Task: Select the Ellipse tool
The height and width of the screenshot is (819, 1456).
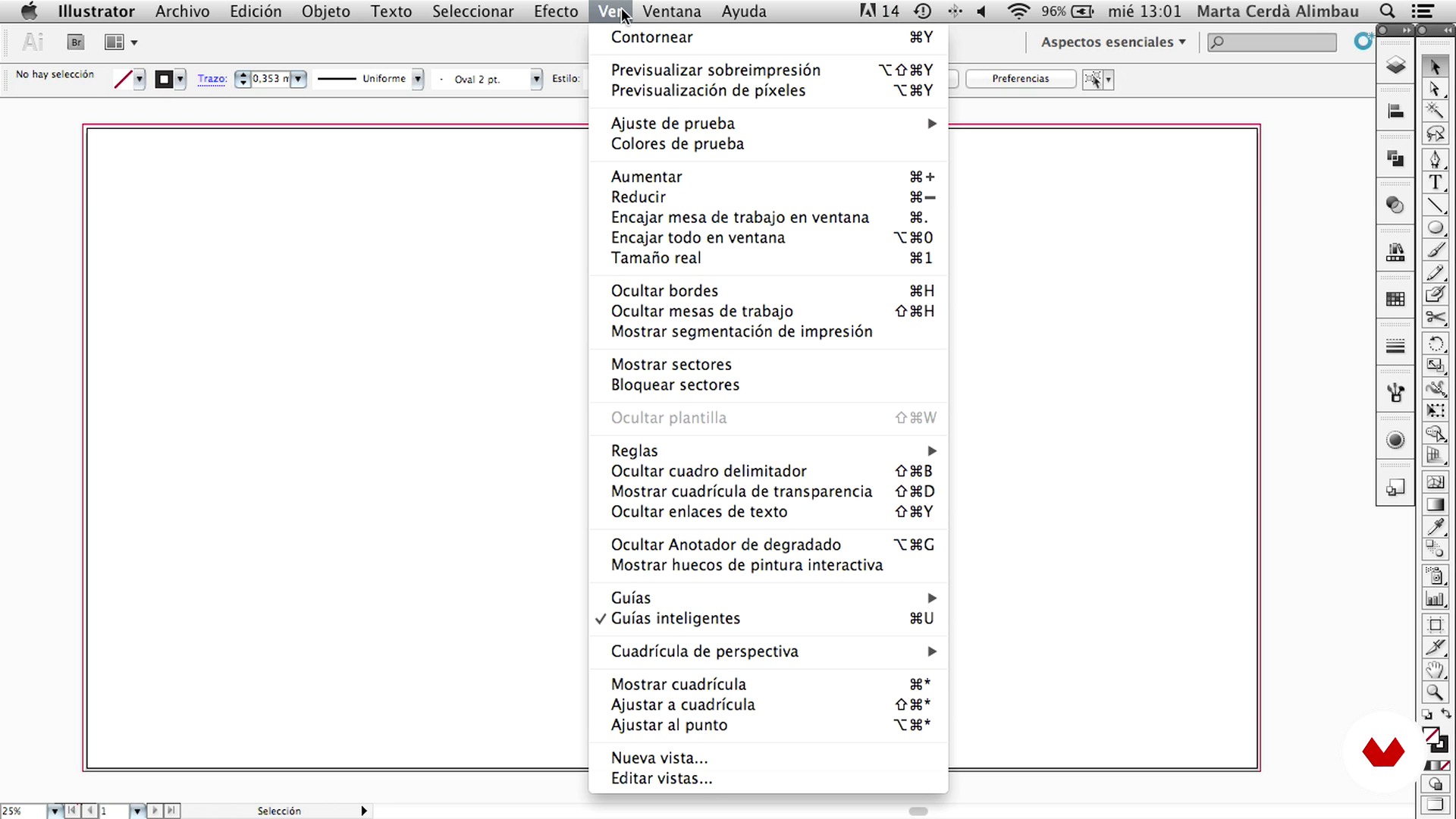Action: tap(1435, 227)
